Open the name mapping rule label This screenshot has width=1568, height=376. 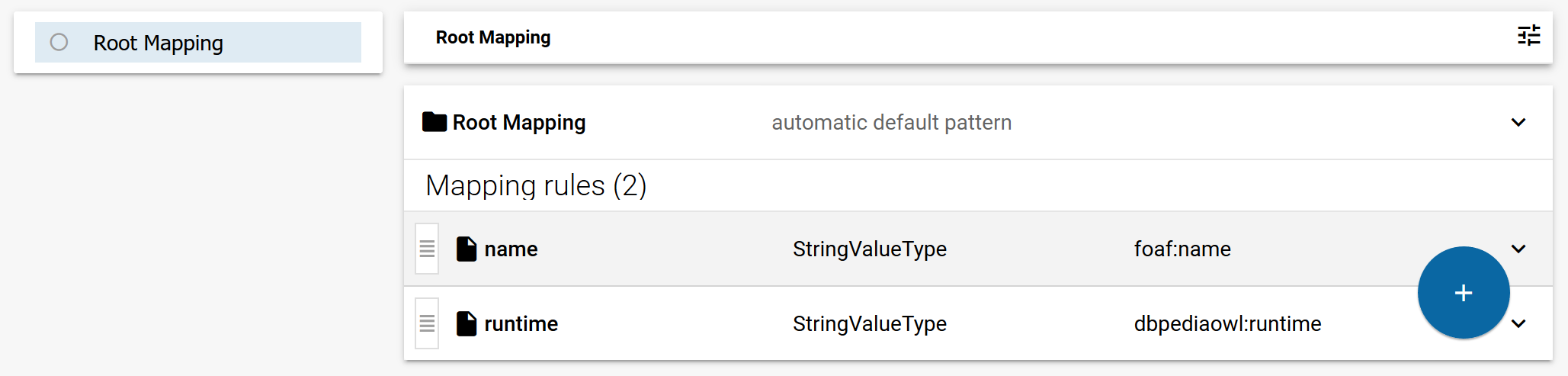coord(511,249)
